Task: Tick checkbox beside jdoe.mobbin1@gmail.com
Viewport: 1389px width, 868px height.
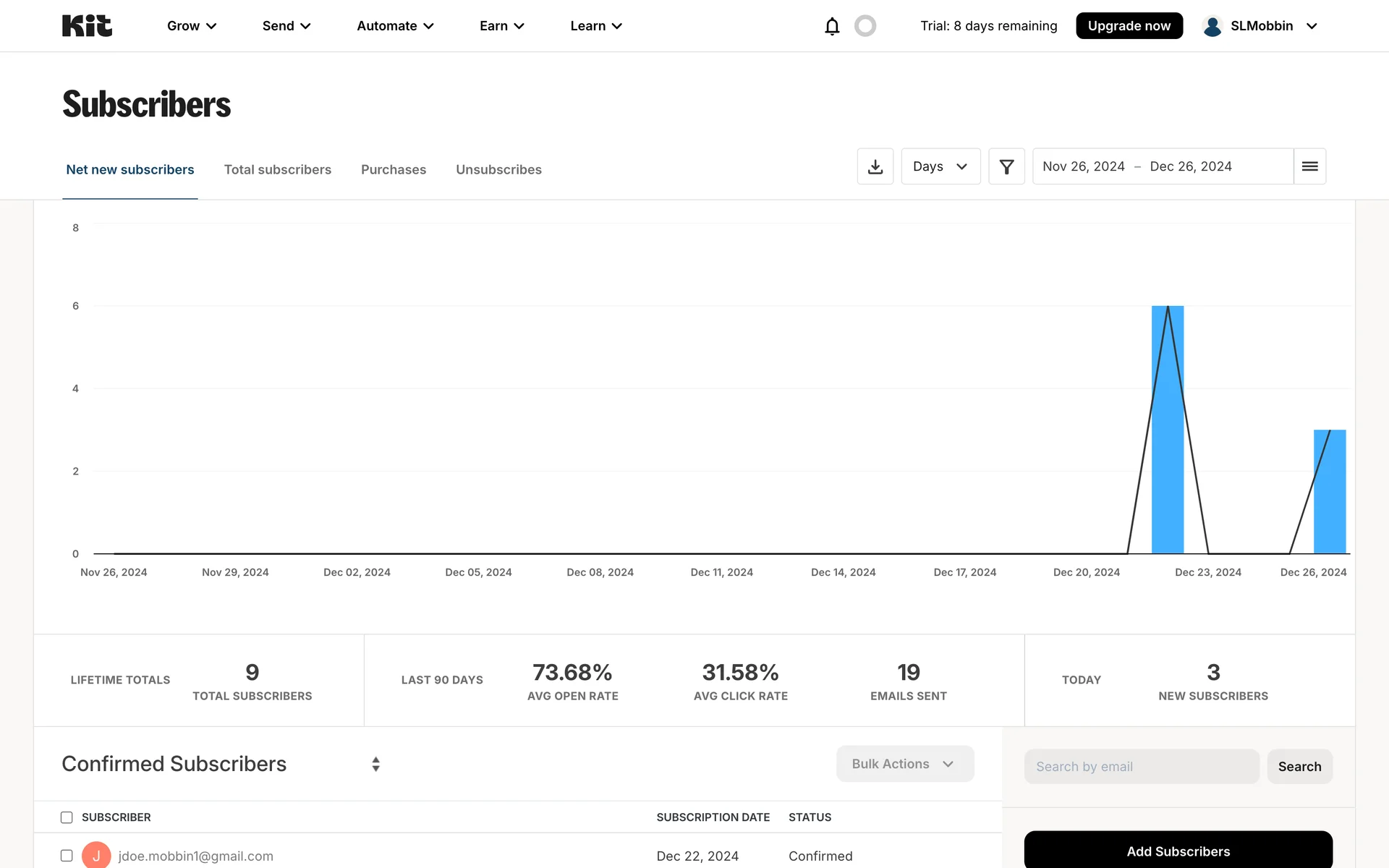Action: pyautogui.click(x=67, y=856)
